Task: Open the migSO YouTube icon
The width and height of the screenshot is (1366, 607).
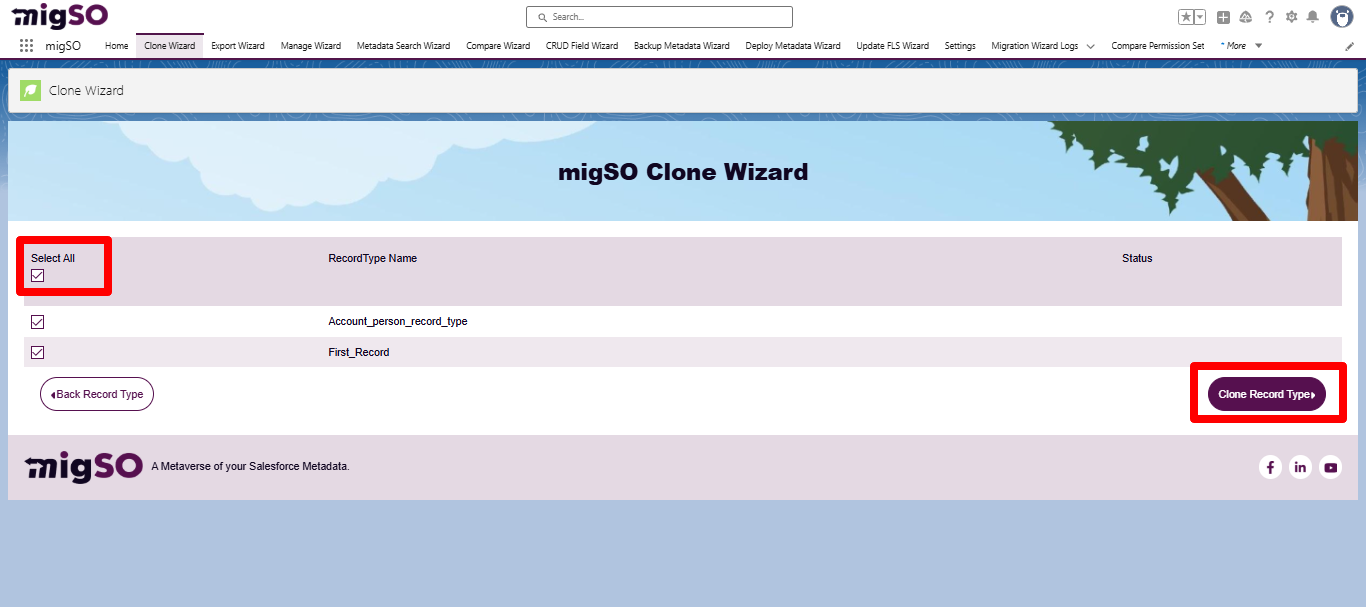Action: tap(1330, 467)
